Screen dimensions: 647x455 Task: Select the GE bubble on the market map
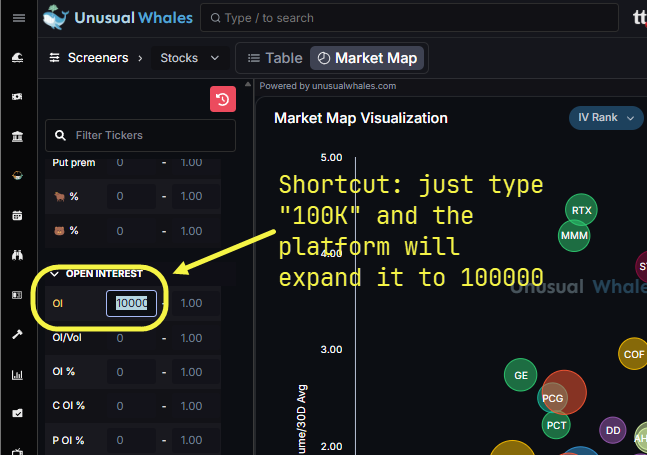[x=520, y=375]
